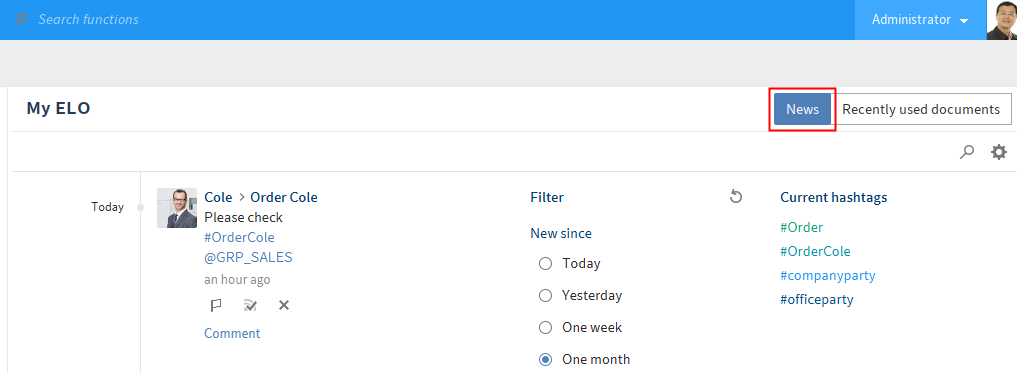Click the Comment link under the post
The image size is (1017, 373).
pos(232,333)
